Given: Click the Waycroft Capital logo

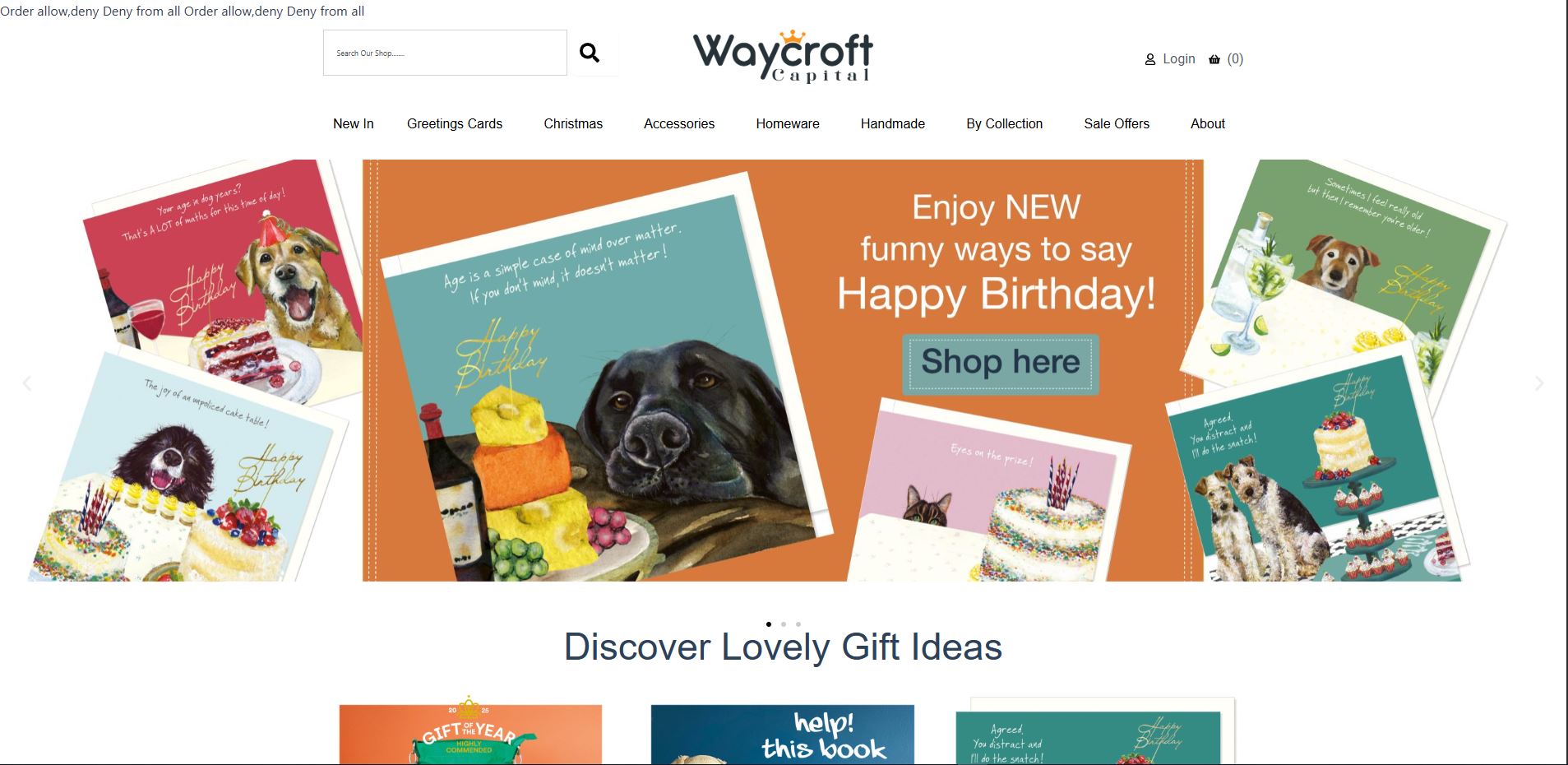Looking at the screenshot, I should click(783, 56).
